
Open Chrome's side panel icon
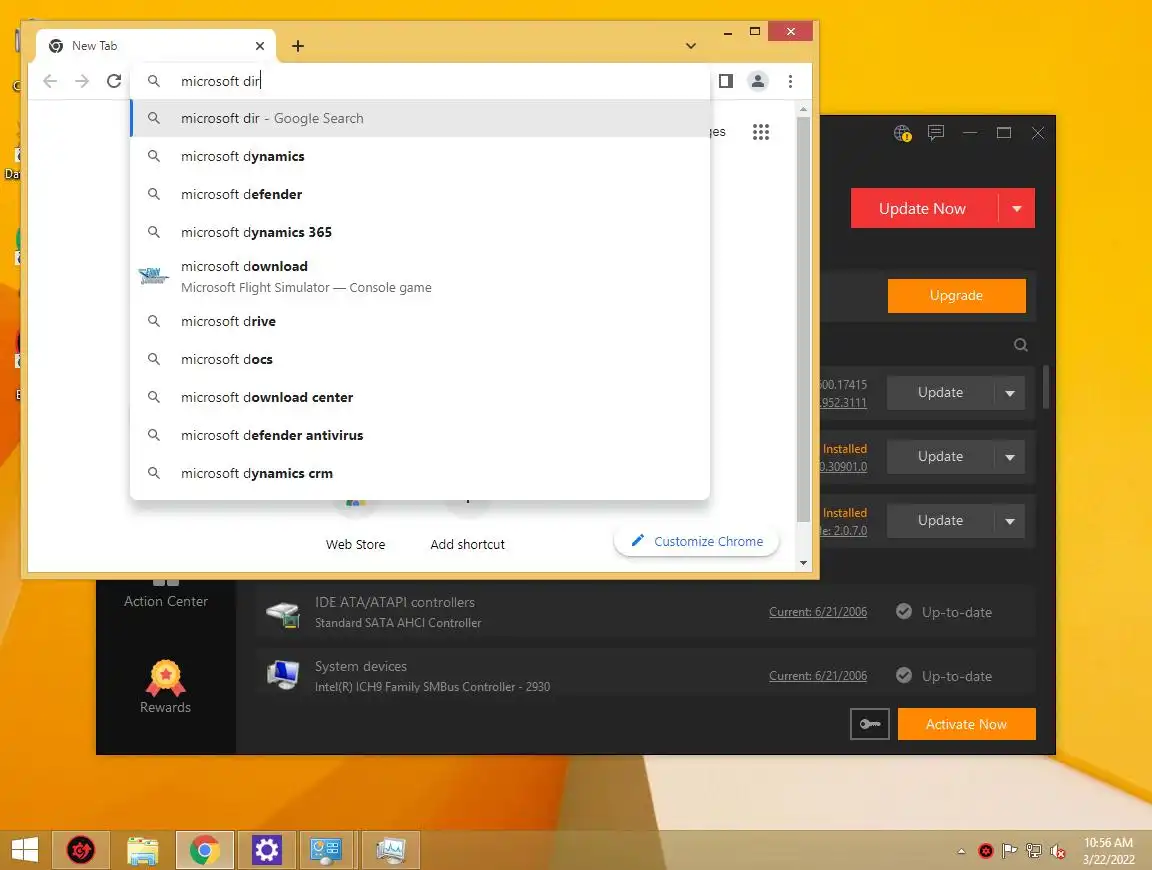click(x=726, y=81)
